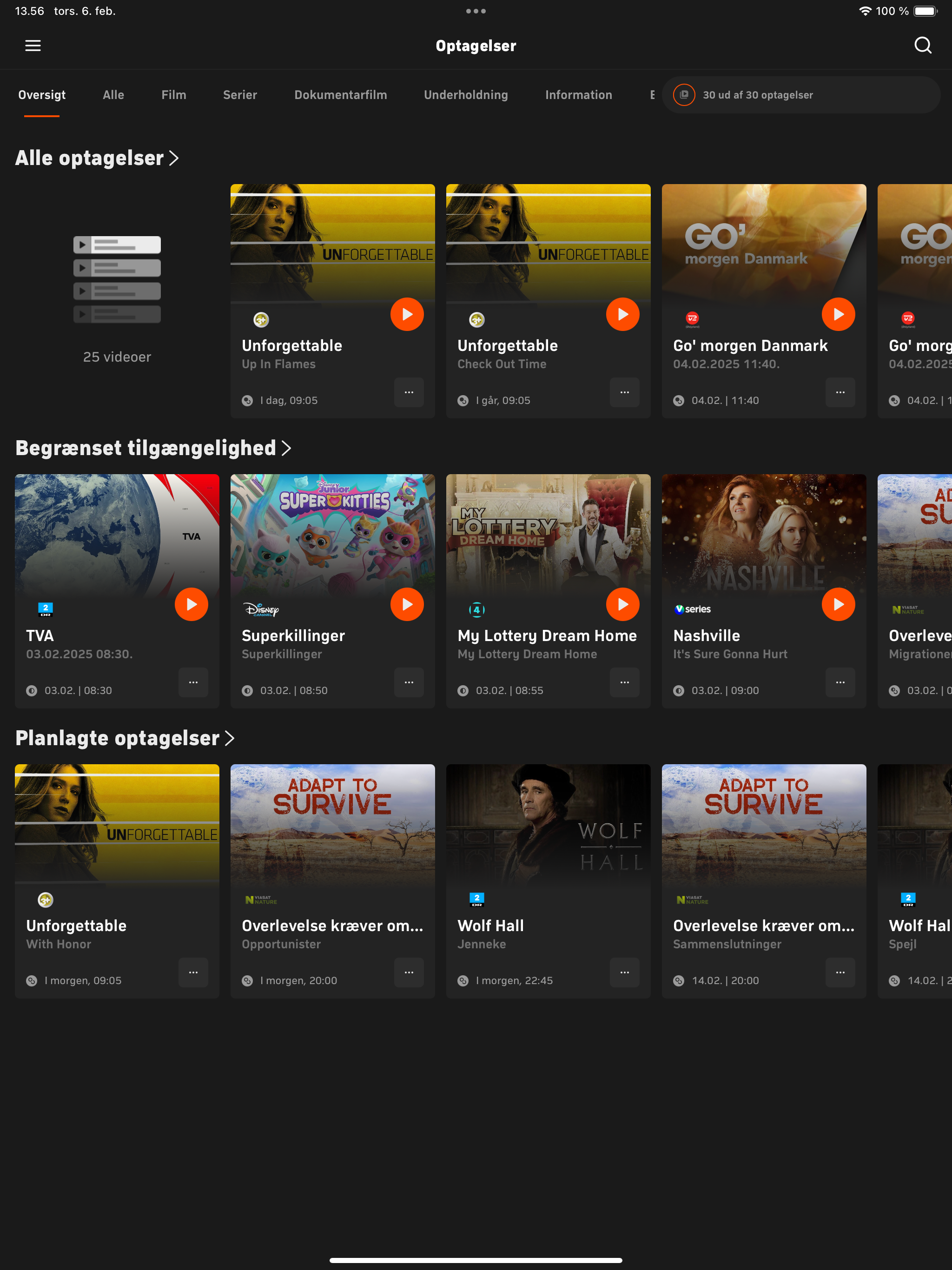Switch to the Information tab
This screenshot has width=952, height=1270.
click(578, 95)
